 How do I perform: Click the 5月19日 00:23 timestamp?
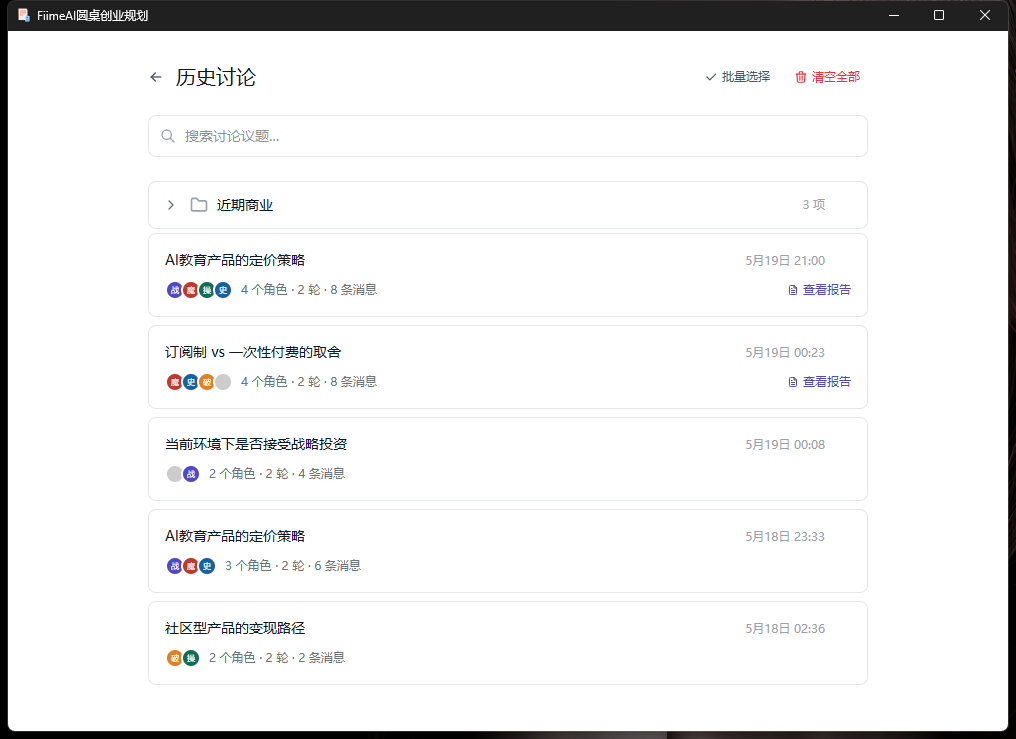pos(785,353)
